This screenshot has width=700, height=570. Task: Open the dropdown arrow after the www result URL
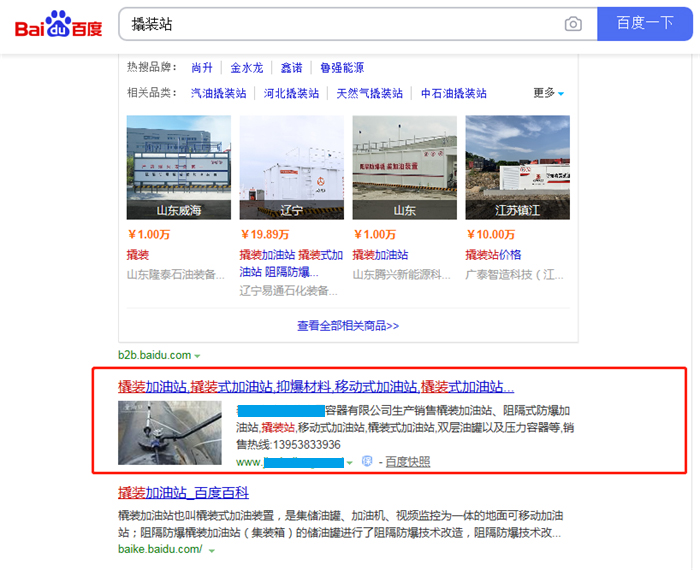(349, 462)
